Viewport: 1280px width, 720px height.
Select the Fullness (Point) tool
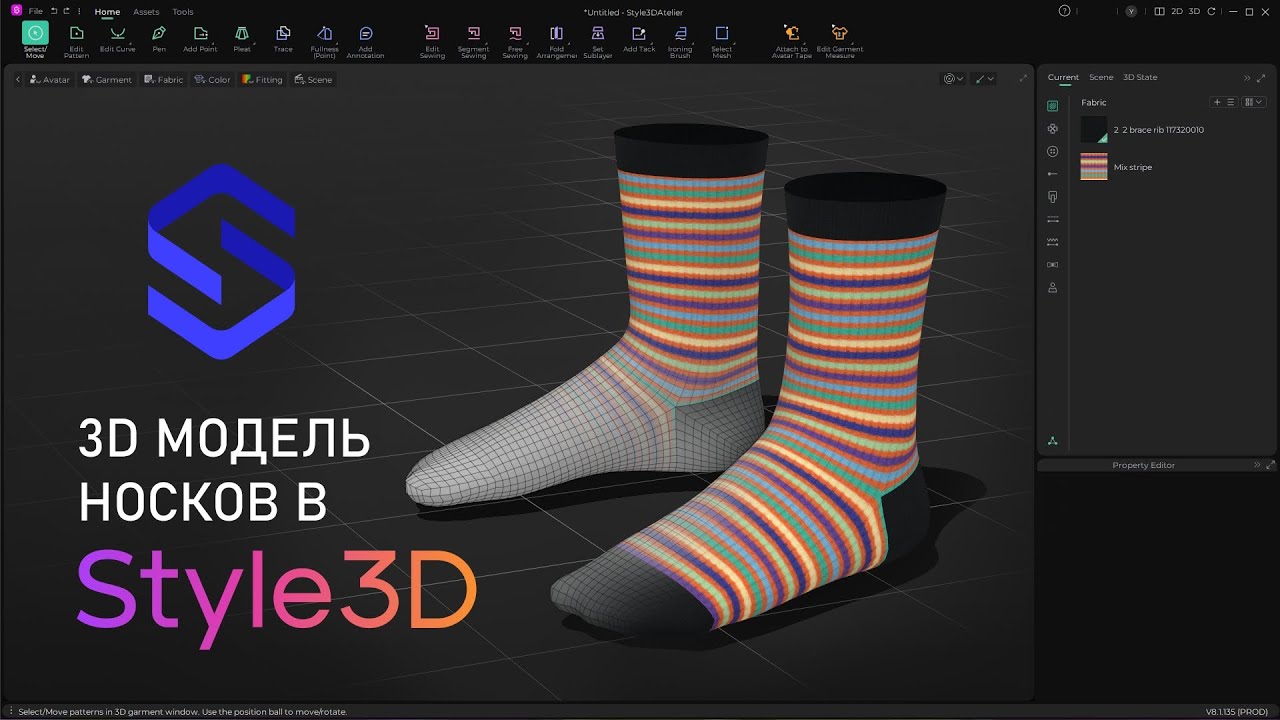tap(324, 41)
